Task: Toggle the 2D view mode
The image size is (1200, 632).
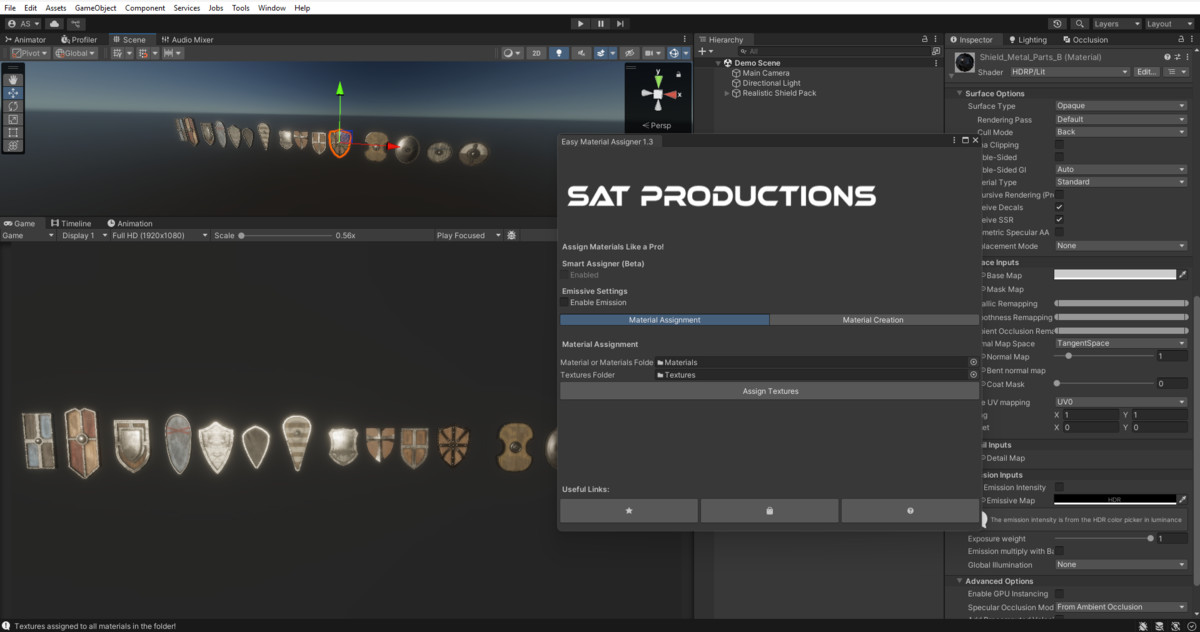Action: click(536, 53)
